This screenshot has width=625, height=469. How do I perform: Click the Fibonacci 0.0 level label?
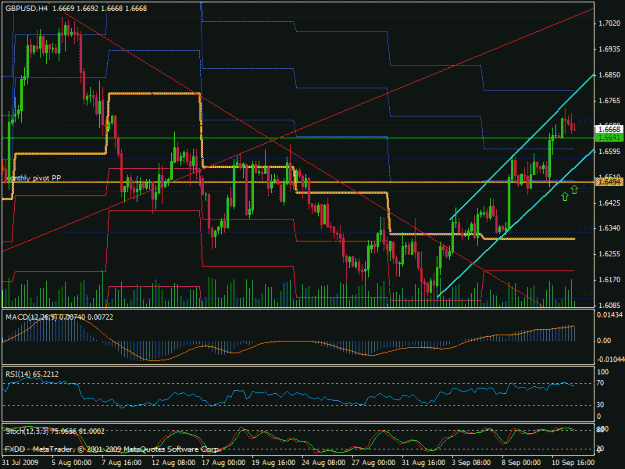pos(588,294)
